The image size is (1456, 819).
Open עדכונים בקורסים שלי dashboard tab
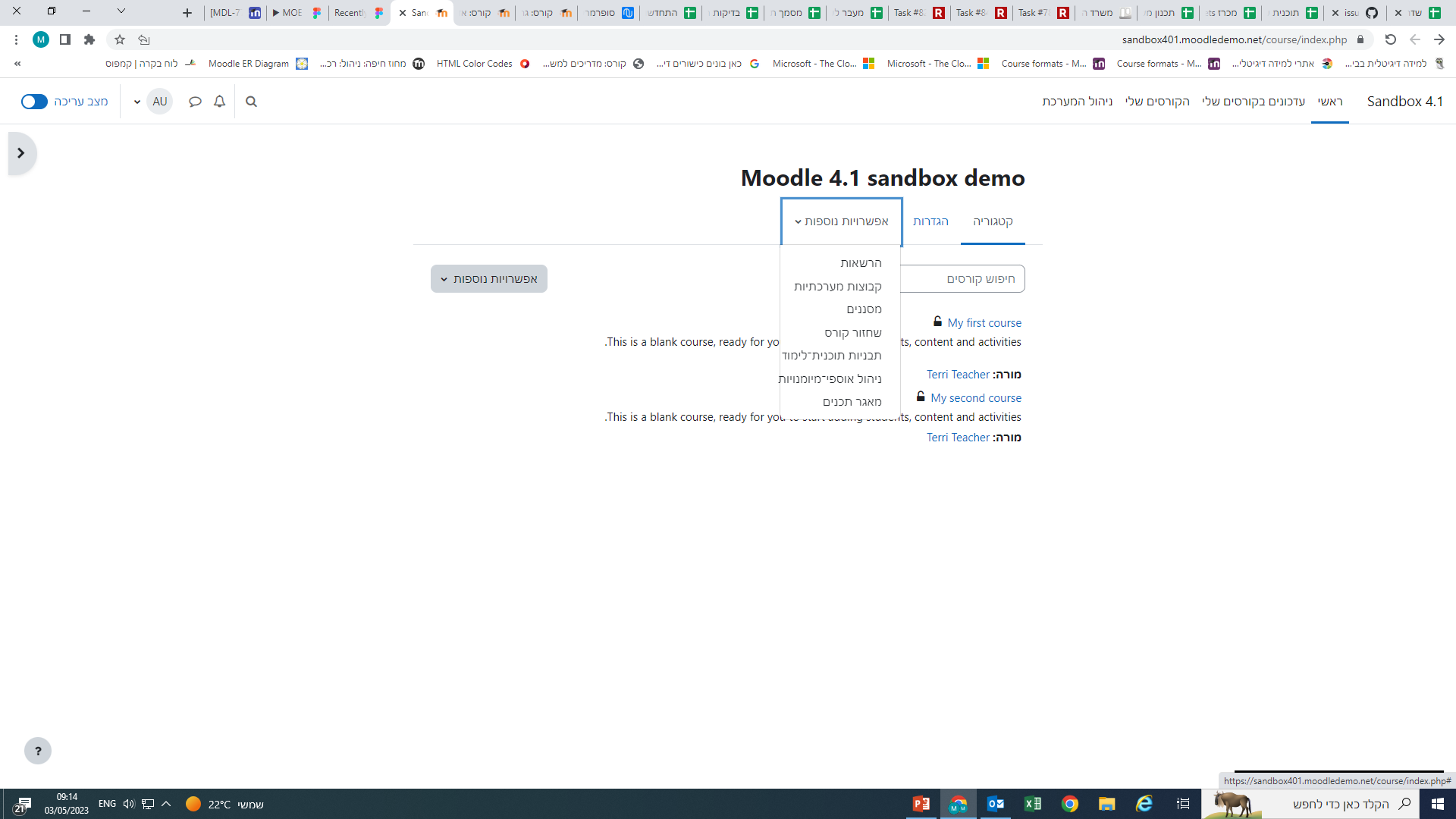(1253, 102)
